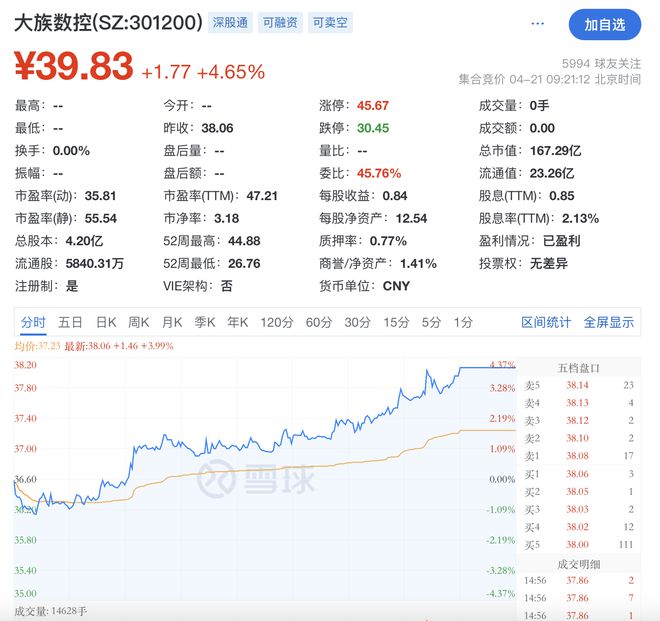Click the 总市值 value 167.29亿
The image size is (660, 621).
556,151
